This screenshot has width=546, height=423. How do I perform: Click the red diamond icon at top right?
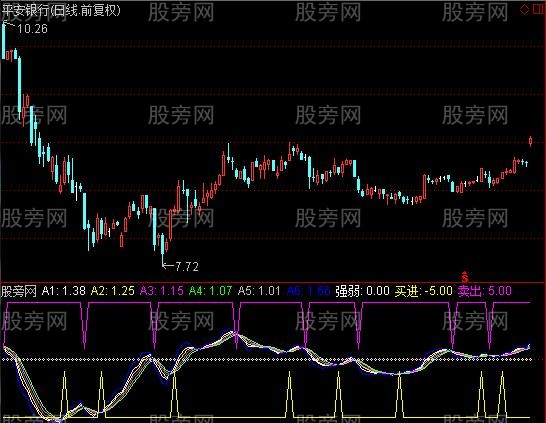(x=524, y=10)
